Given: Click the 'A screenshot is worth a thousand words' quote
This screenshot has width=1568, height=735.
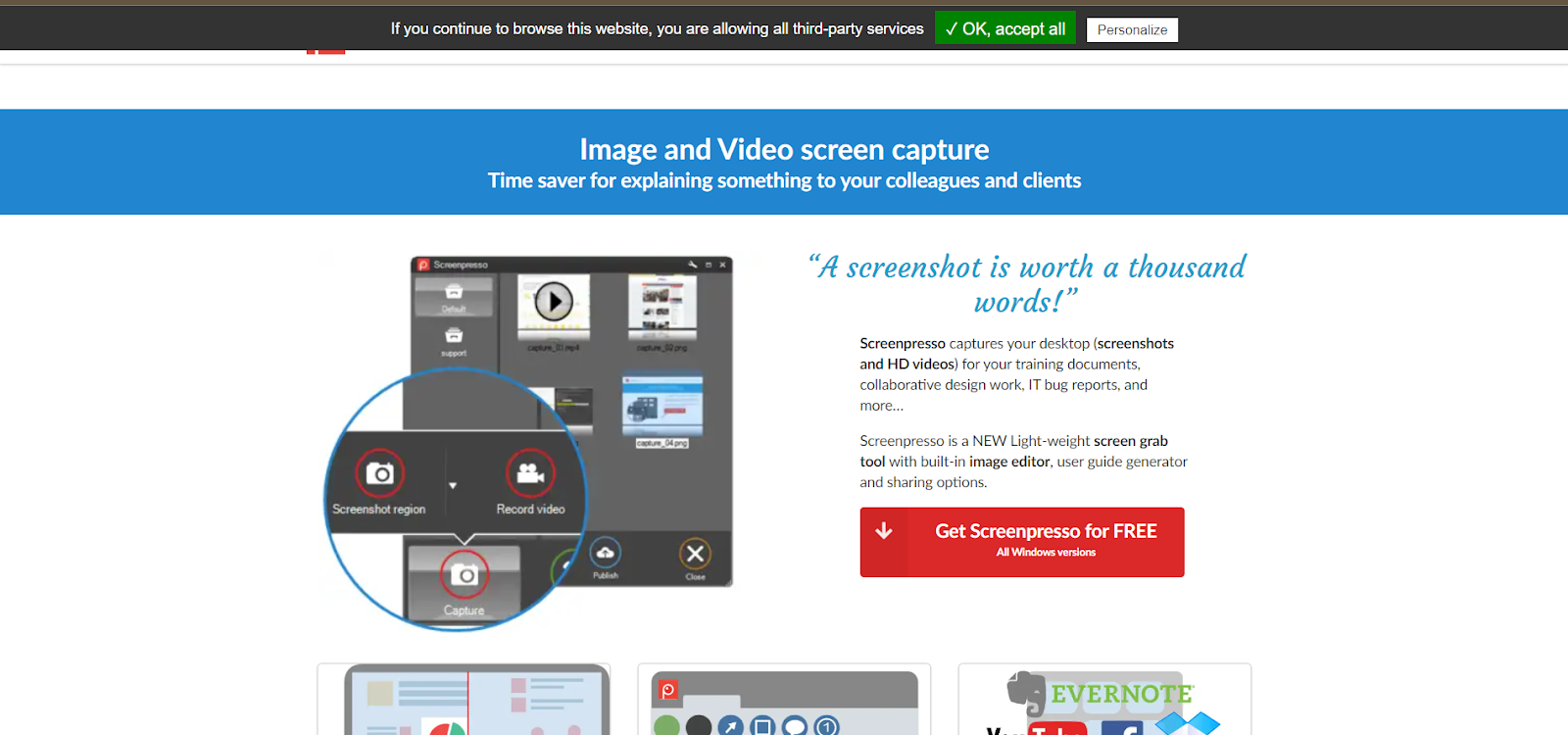Looking at the screenshot, I should (1026, 283).
